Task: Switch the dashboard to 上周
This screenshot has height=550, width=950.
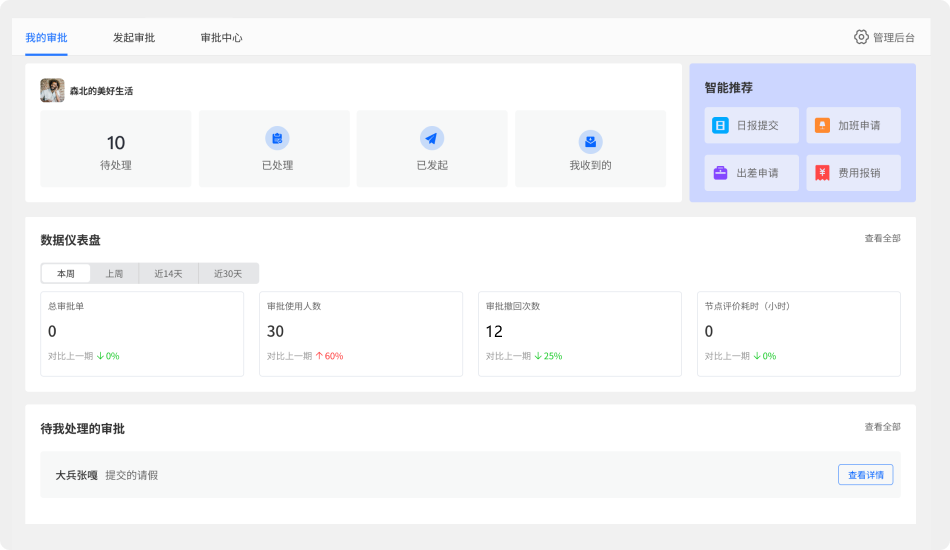Action: click(114, 274)
